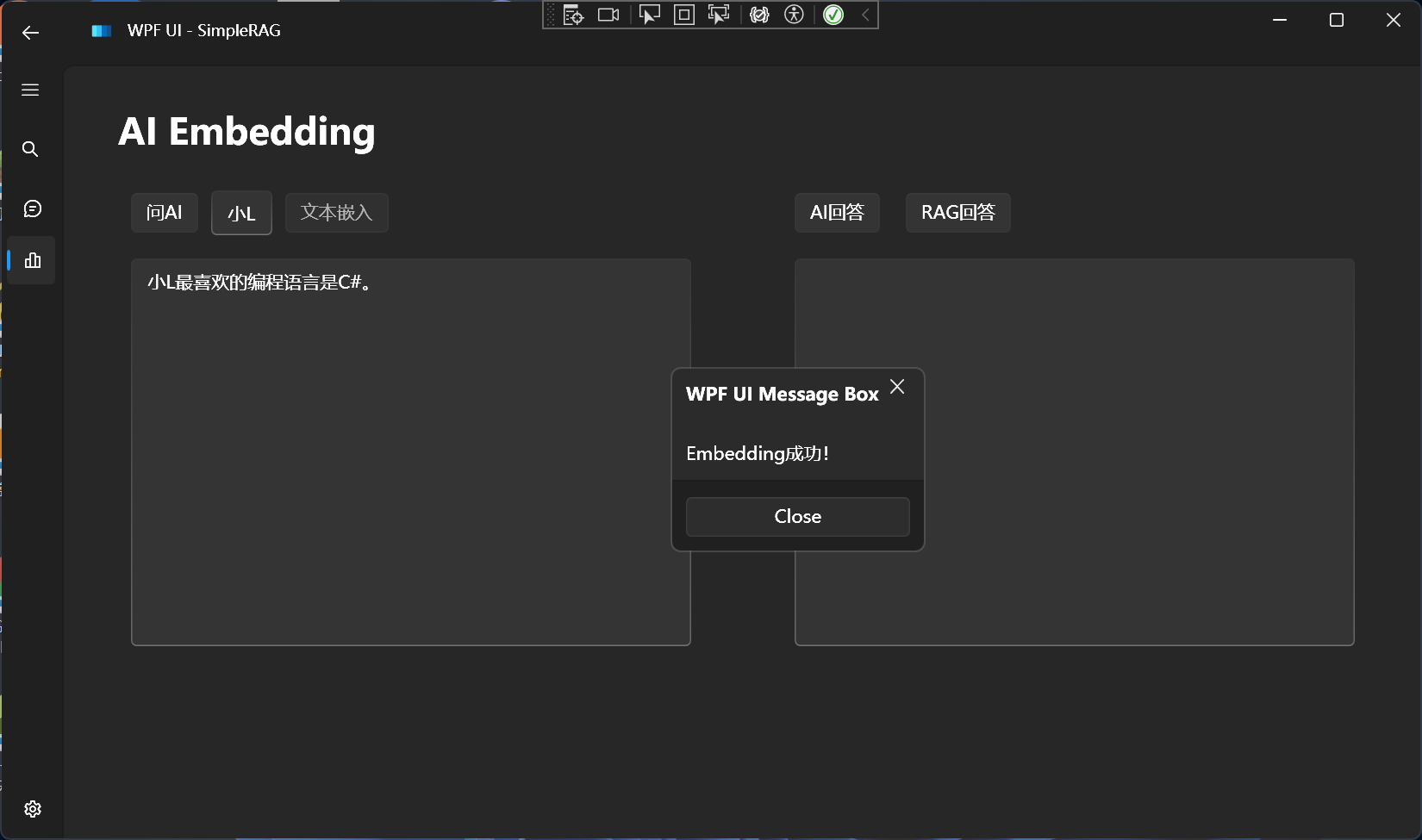Click the WPF UI Message Box title
The width and height of the screenshot is (1422, 840).
(783, 395)
